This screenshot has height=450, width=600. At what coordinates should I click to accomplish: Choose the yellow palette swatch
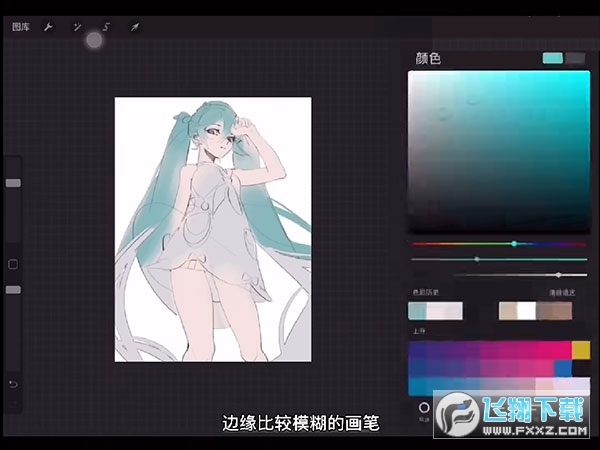click(581, 351)
